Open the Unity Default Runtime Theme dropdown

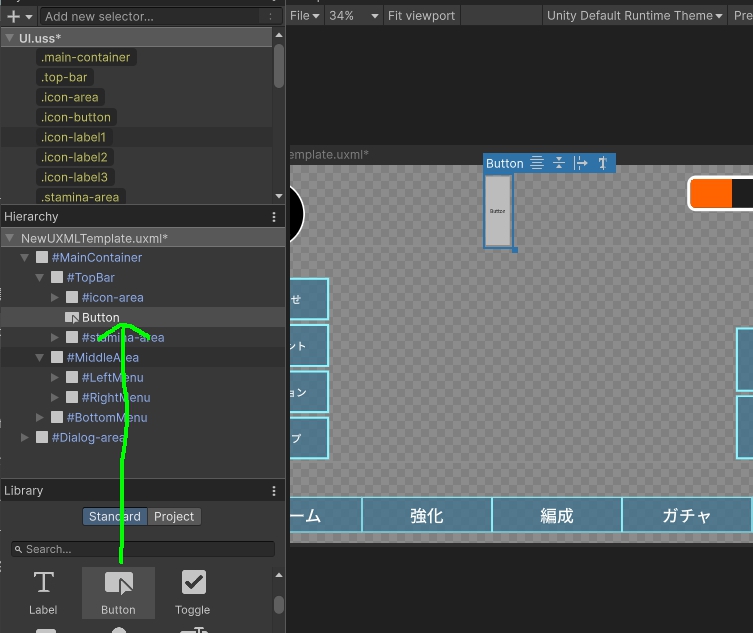pyautogui.click(x=634, y=15)
